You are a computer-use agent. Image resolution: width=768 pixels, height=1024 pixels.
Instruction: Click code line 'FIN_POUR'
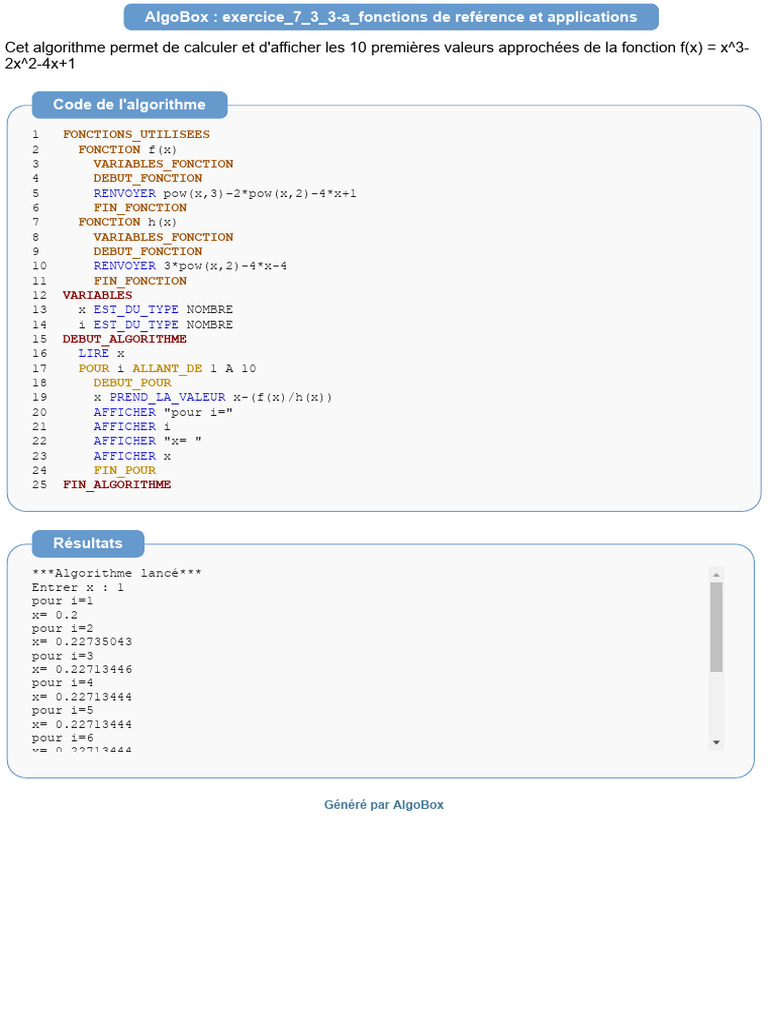click(x=125, y=470)
